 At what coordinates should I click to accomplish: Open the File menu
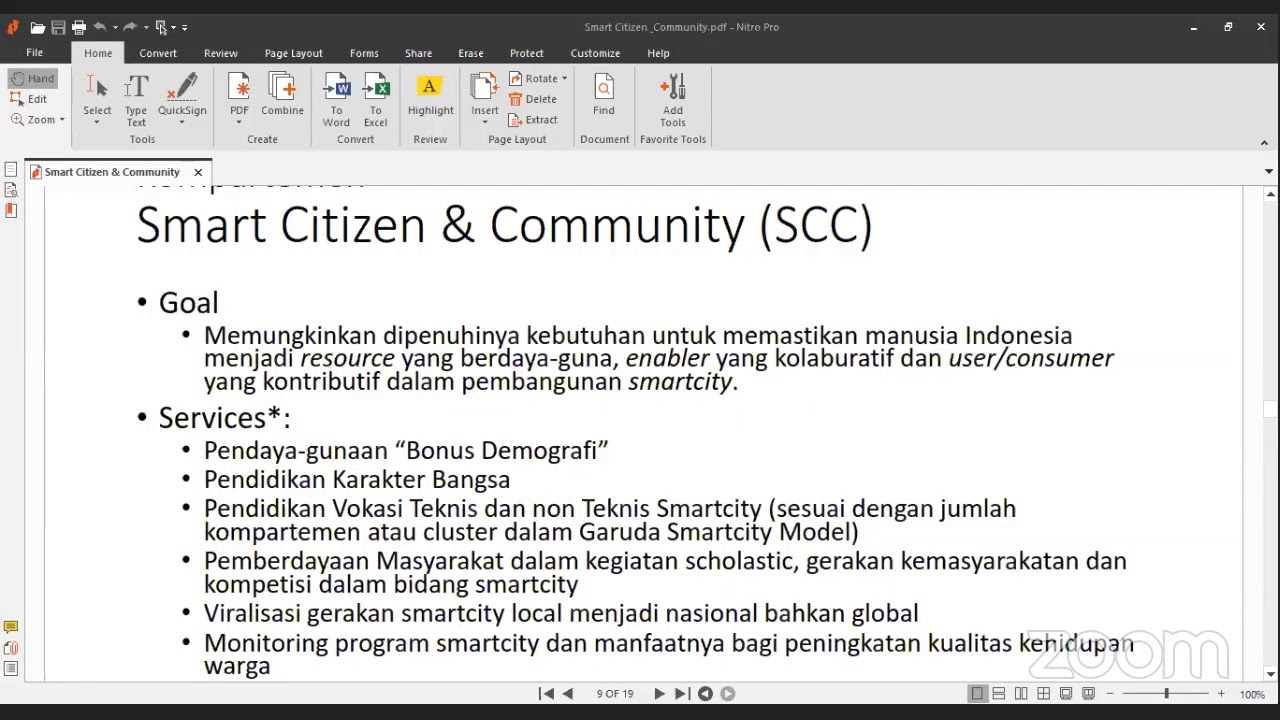tap(35, 53)
